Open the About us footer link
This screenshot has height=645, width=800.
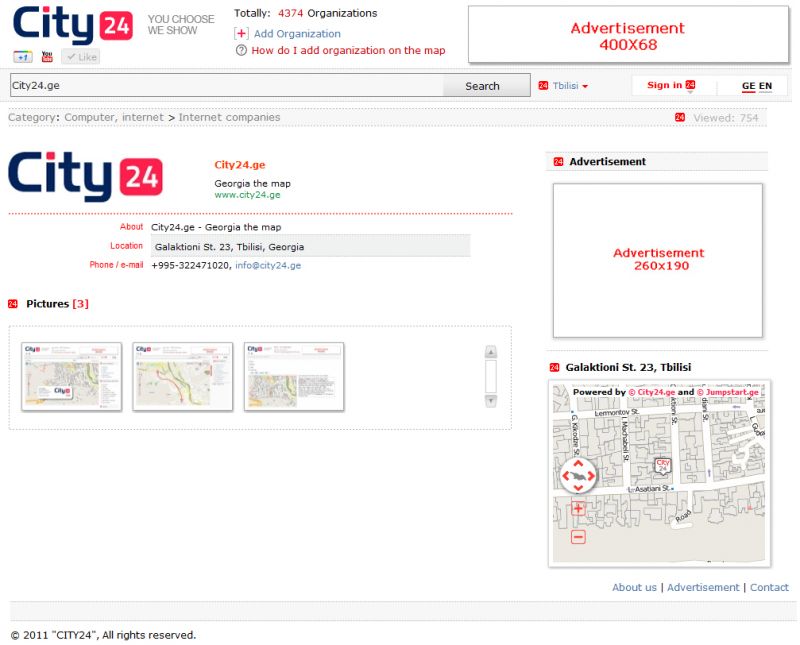coord(634,587)
